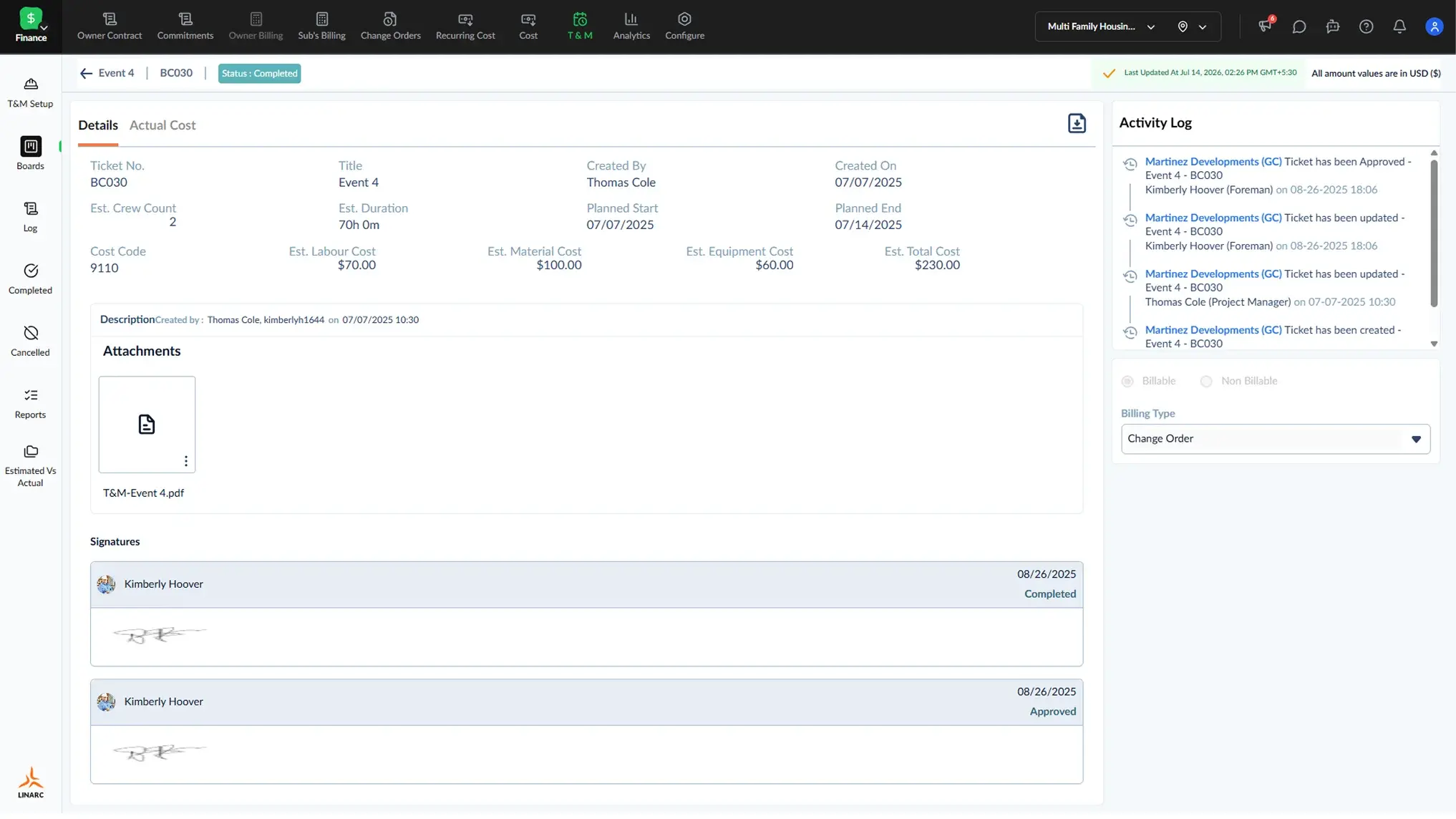
Task: Open the Billing Type Change Order dropdown
Action: point(1275,439)
